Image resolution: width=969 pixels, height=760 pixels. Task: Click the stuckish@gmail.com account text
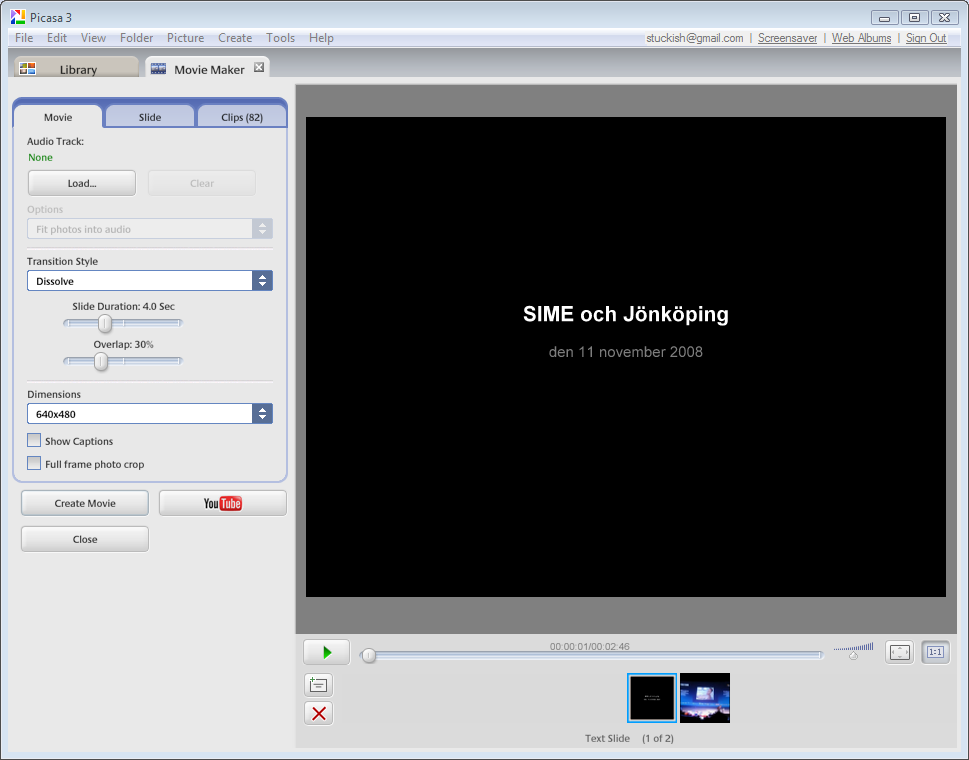tap(695, 38)
